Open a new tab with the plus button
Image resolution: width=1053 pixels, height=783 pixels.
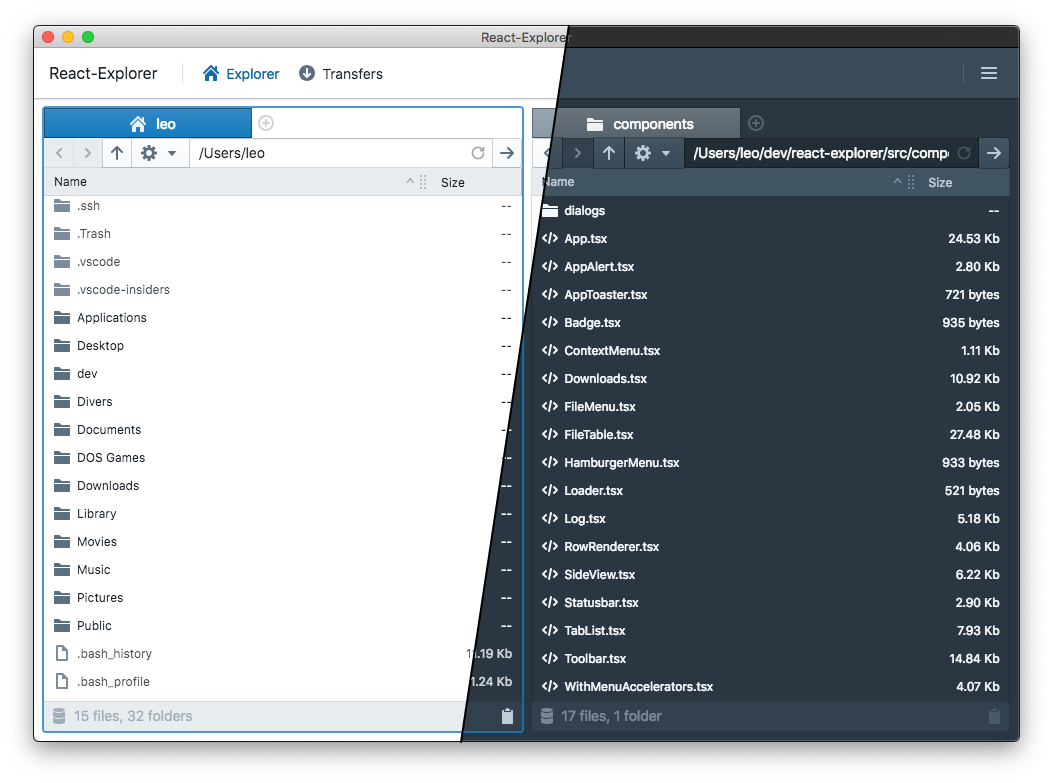(266, 121)
